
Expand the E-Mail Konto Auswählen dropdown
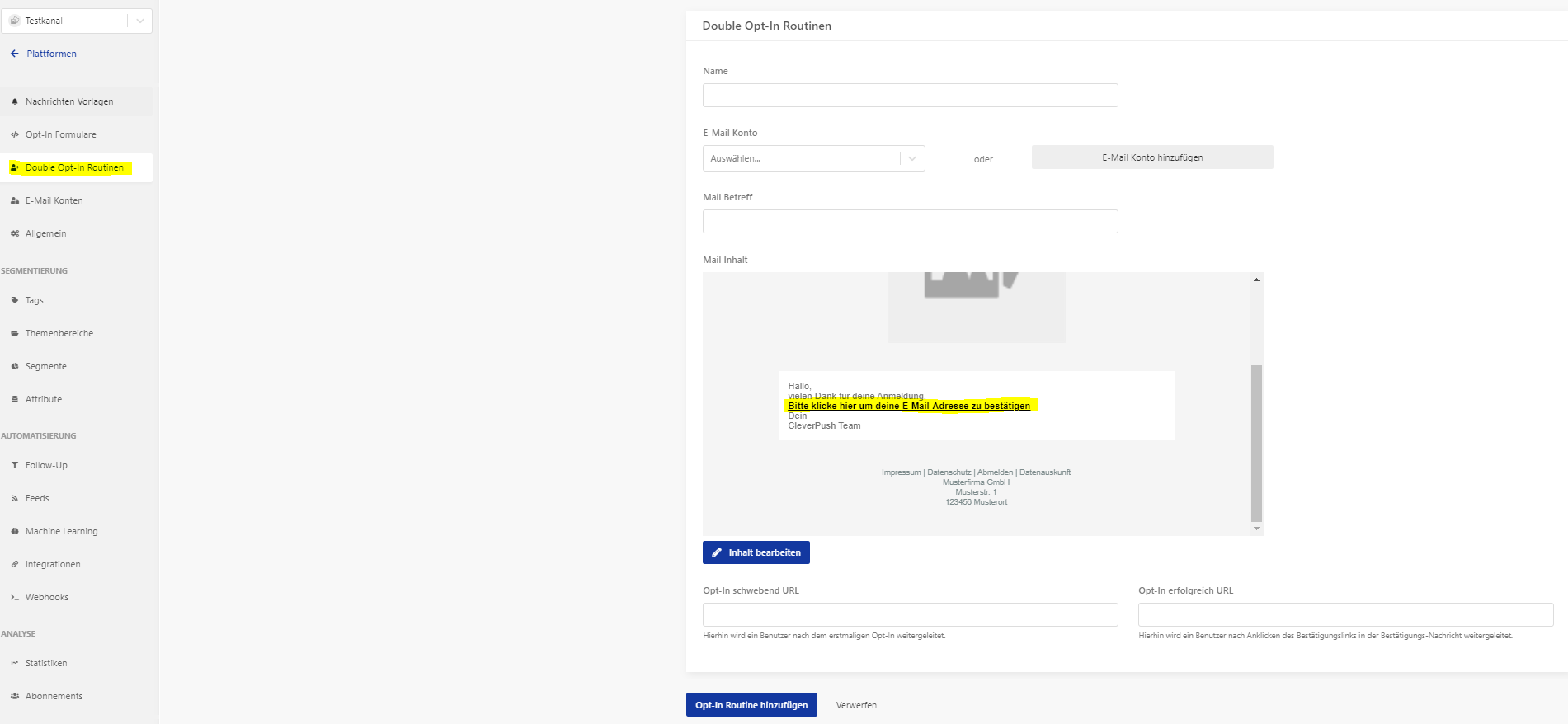813,158
